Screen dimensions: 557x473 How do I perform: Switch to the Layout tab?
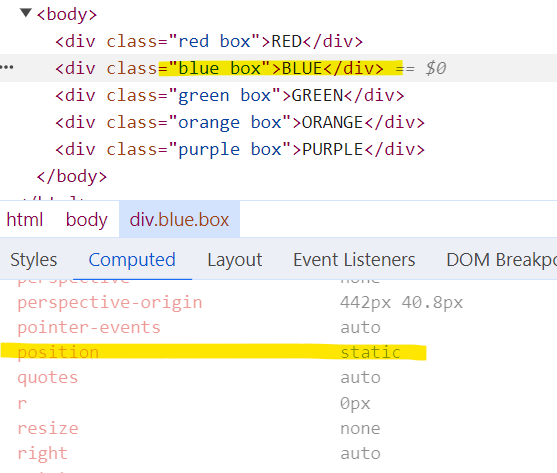pyautogui.click(x=235, y=260)
